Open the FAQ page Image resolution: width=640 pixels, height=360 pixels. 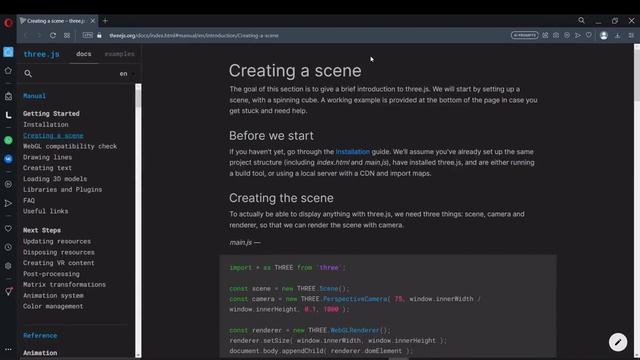pos(29,200)
